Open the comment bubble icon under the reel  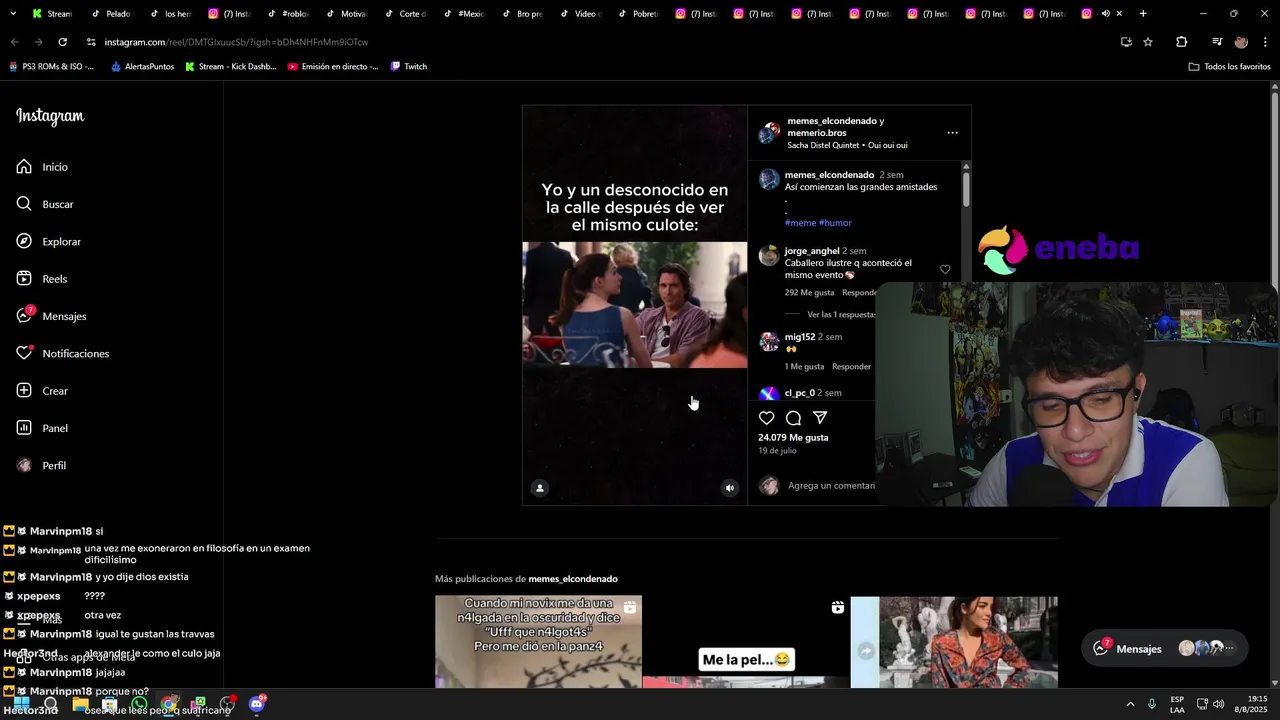tap(793, 418)
